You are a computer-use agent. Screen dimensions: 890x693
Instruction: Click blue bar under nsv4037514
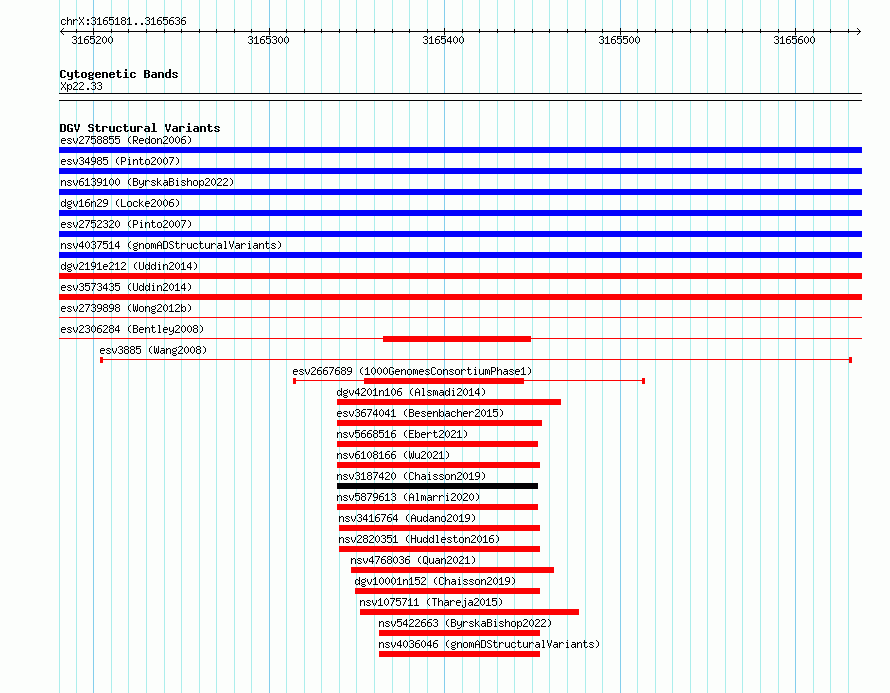coord(460,255)
